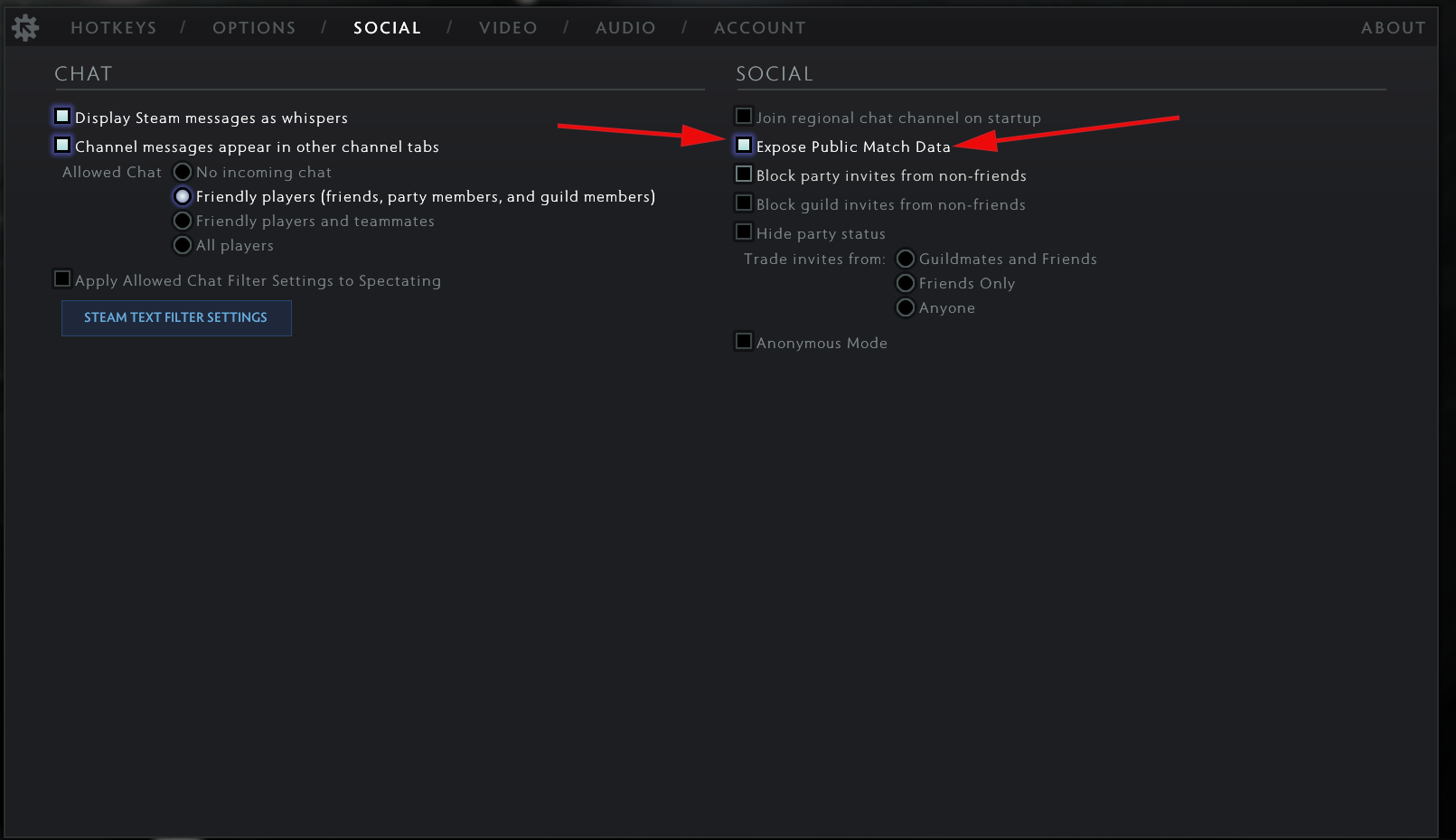Turn on Anonymous Mode
Screen dimensions: 1456x840
click(x=744, y=342)
